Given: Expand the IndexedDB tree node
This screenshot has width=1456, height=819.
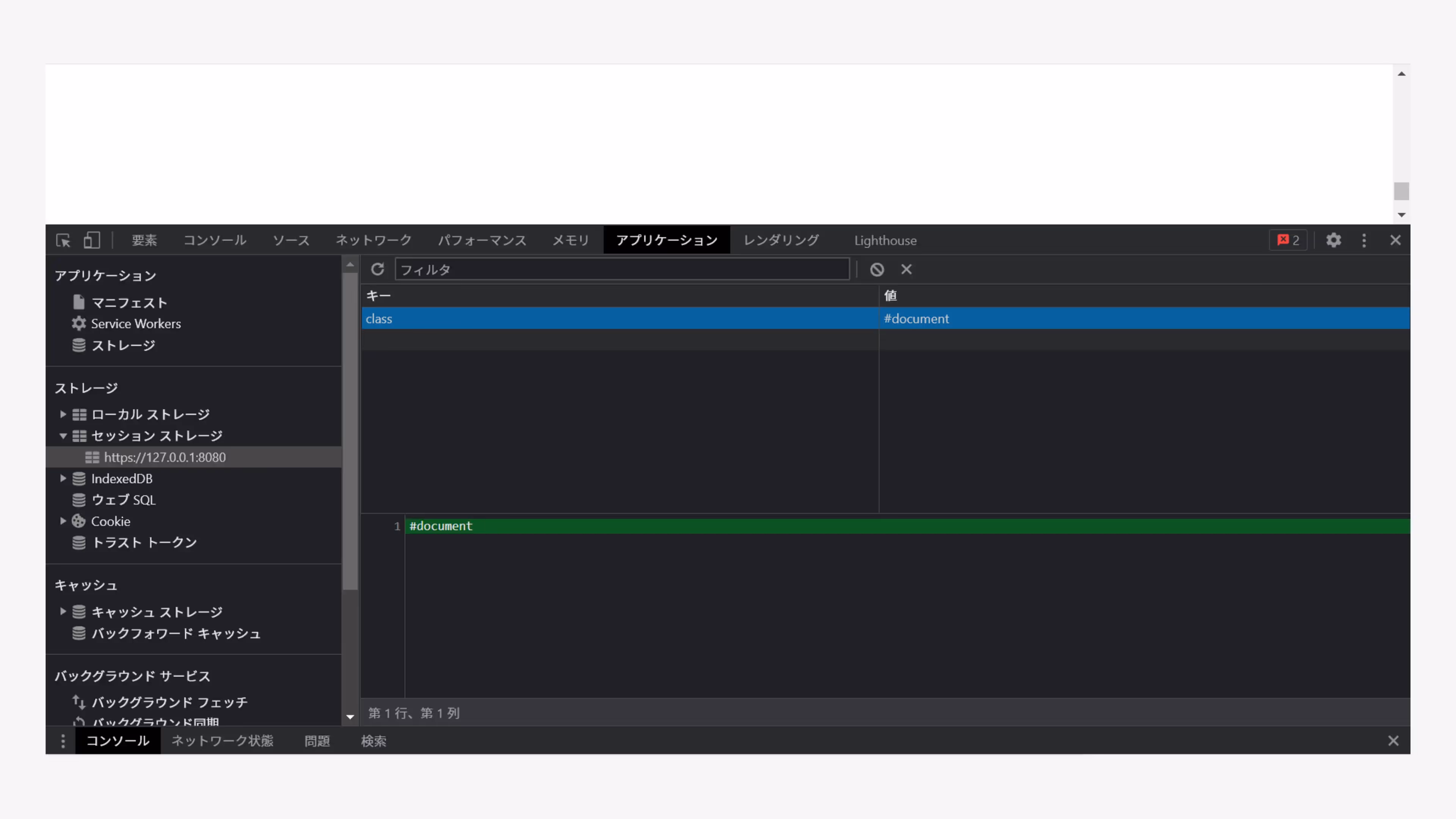Looking at the screenshot, I should pos(63,479).
